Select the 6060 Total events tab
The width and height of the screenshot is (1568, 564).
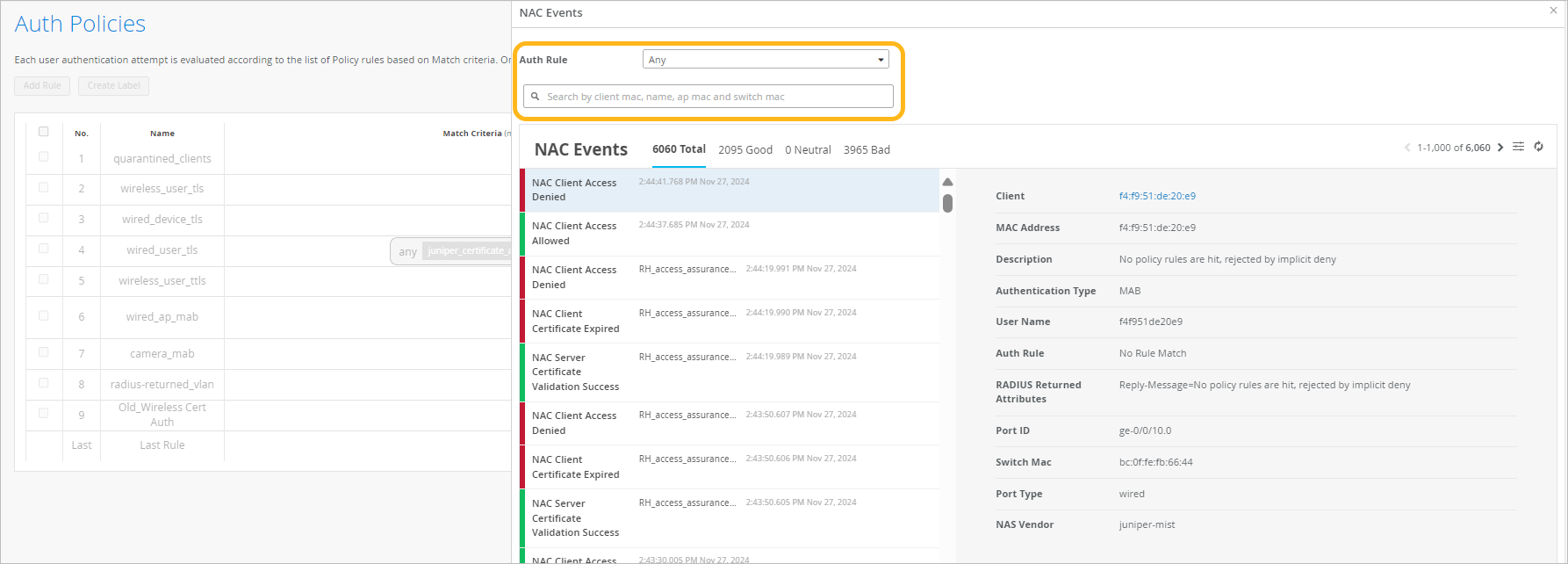point(679,149)
